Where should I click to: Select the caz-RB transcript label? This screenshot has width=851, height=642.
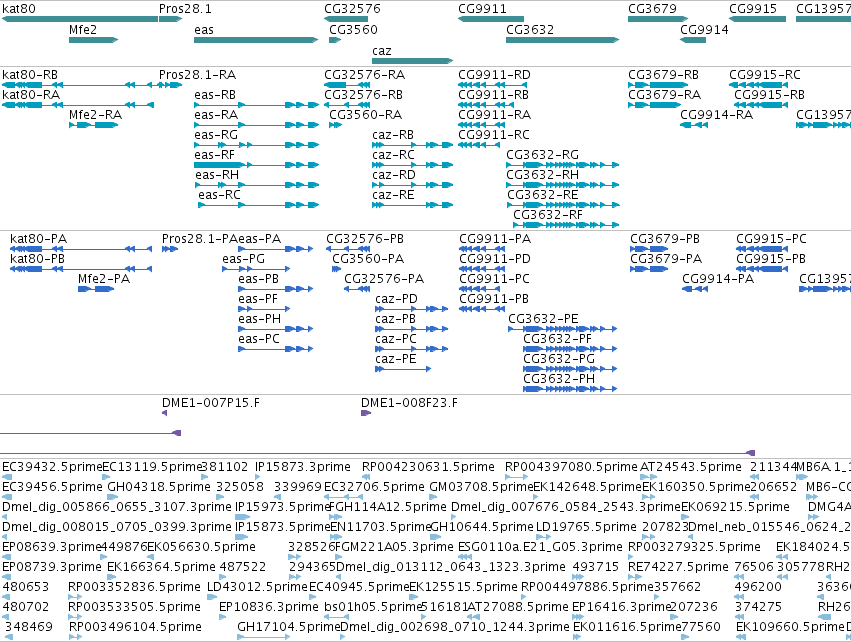[x=393, y=135]
